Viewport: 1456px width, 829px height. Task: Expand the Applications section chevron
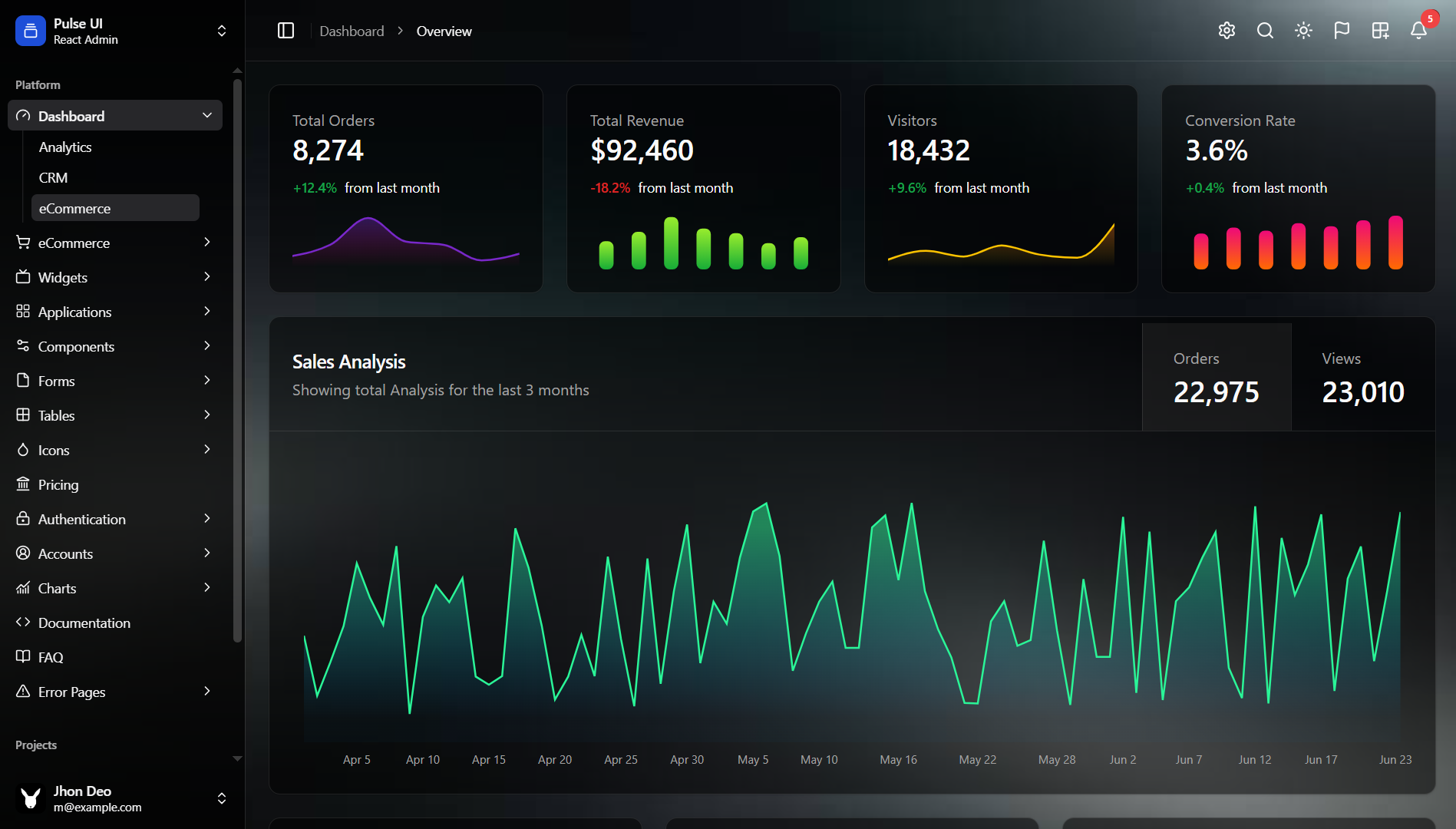pos(207,311)
